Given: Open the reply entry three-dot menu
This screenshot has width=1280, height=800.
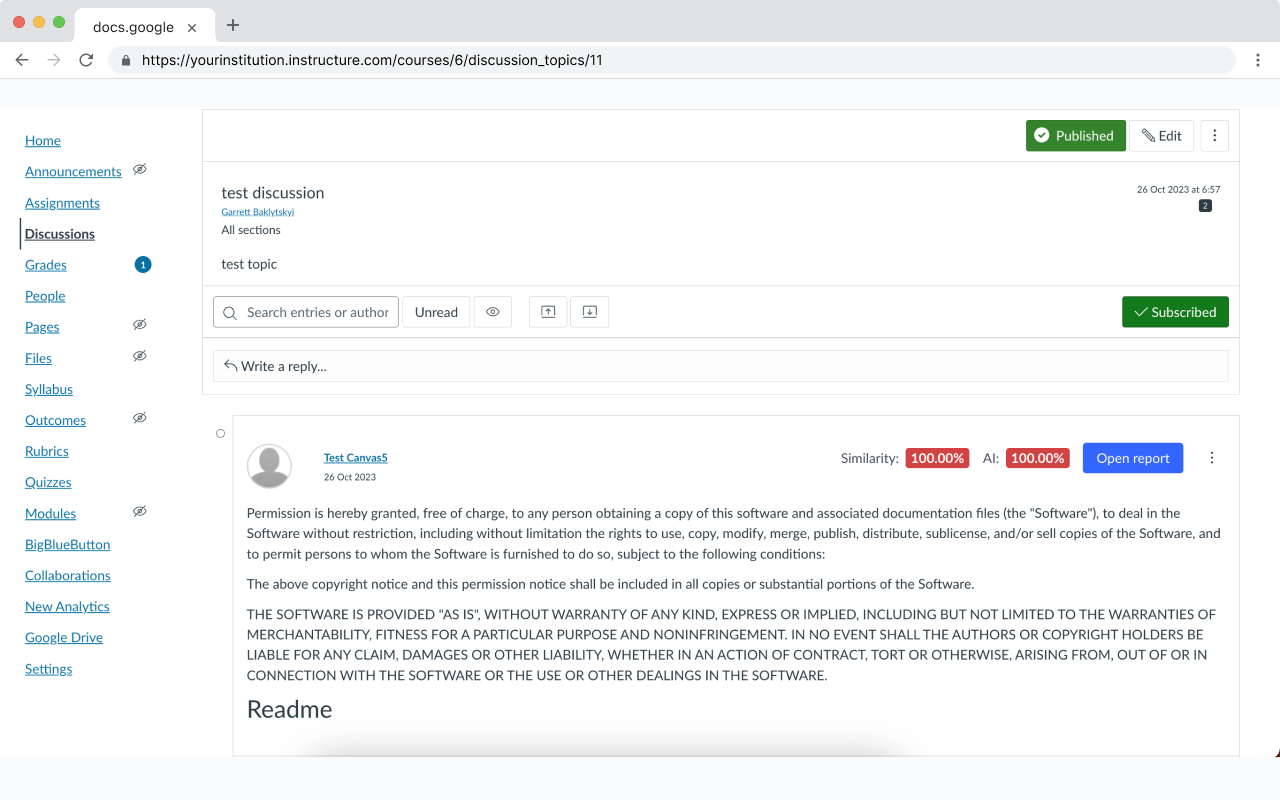Looking at the screenshot, I should 1212,458.
